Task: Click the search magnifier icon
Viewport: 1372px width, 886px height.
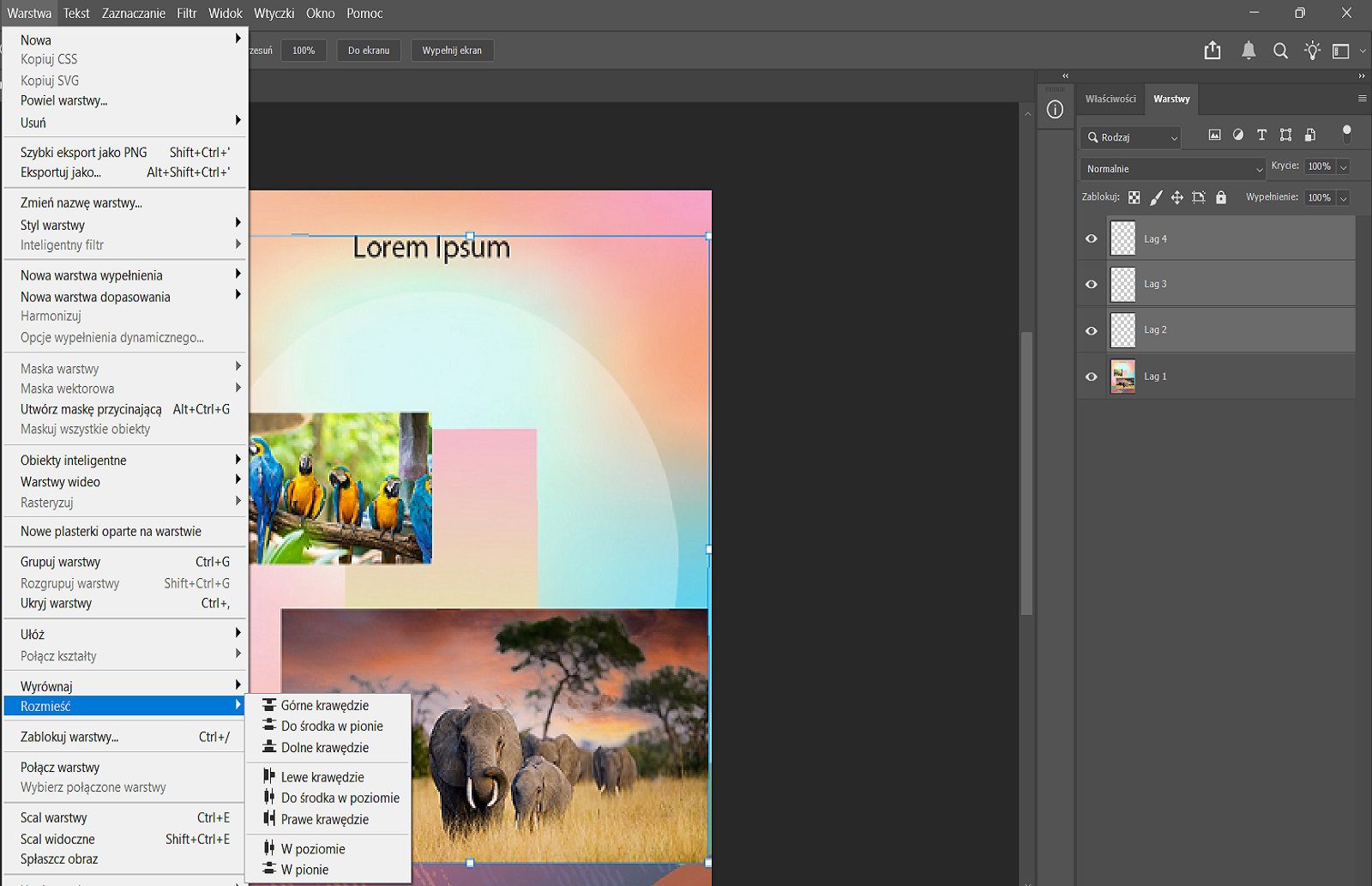Action: pyautogui.click(x=1280, y=51)
